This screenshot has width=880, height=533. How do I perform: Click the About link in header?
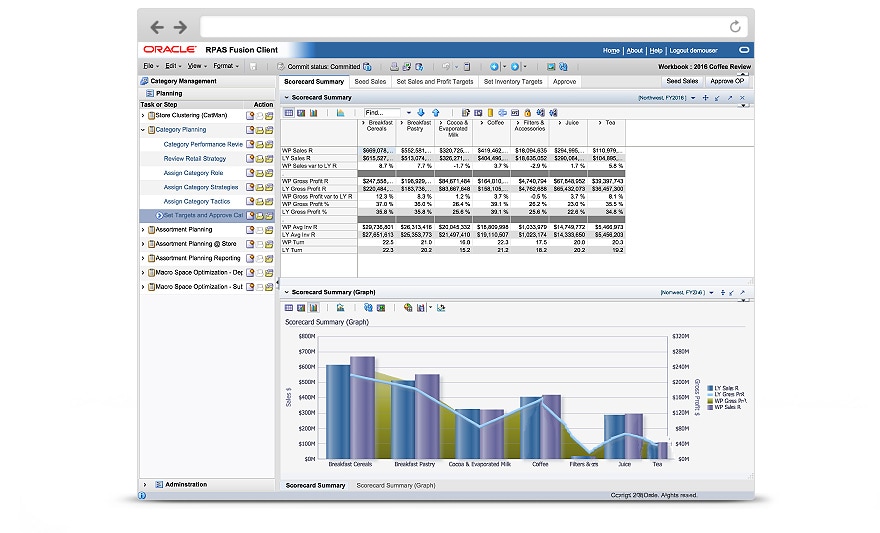pos(635,50)
